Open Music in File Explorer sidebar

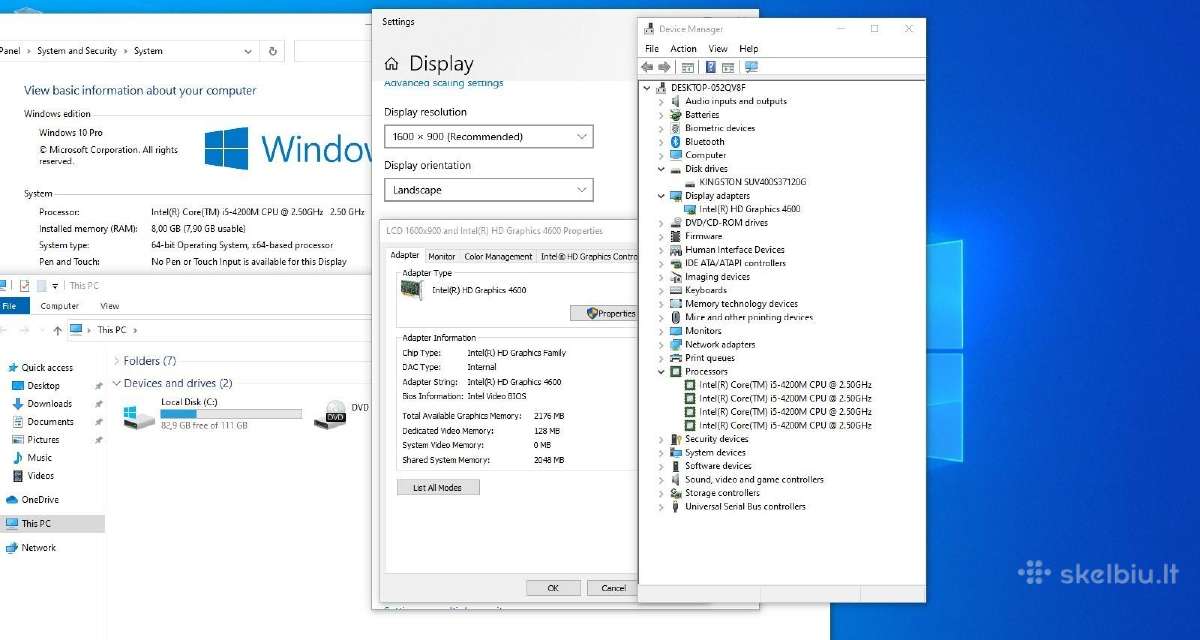[x=40, y=458]
